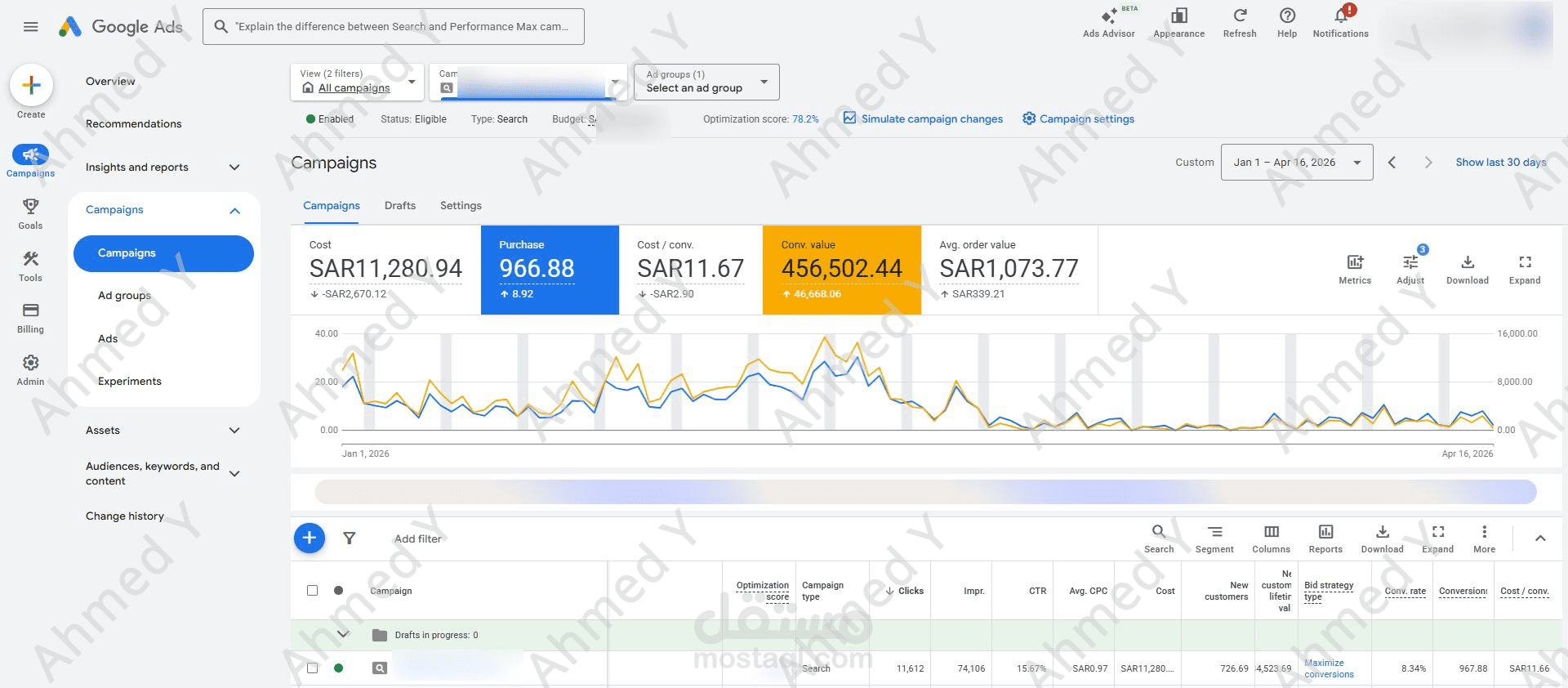1568x688 pixels.
Task: Click the Create plus button
Action: coord(31,85)
